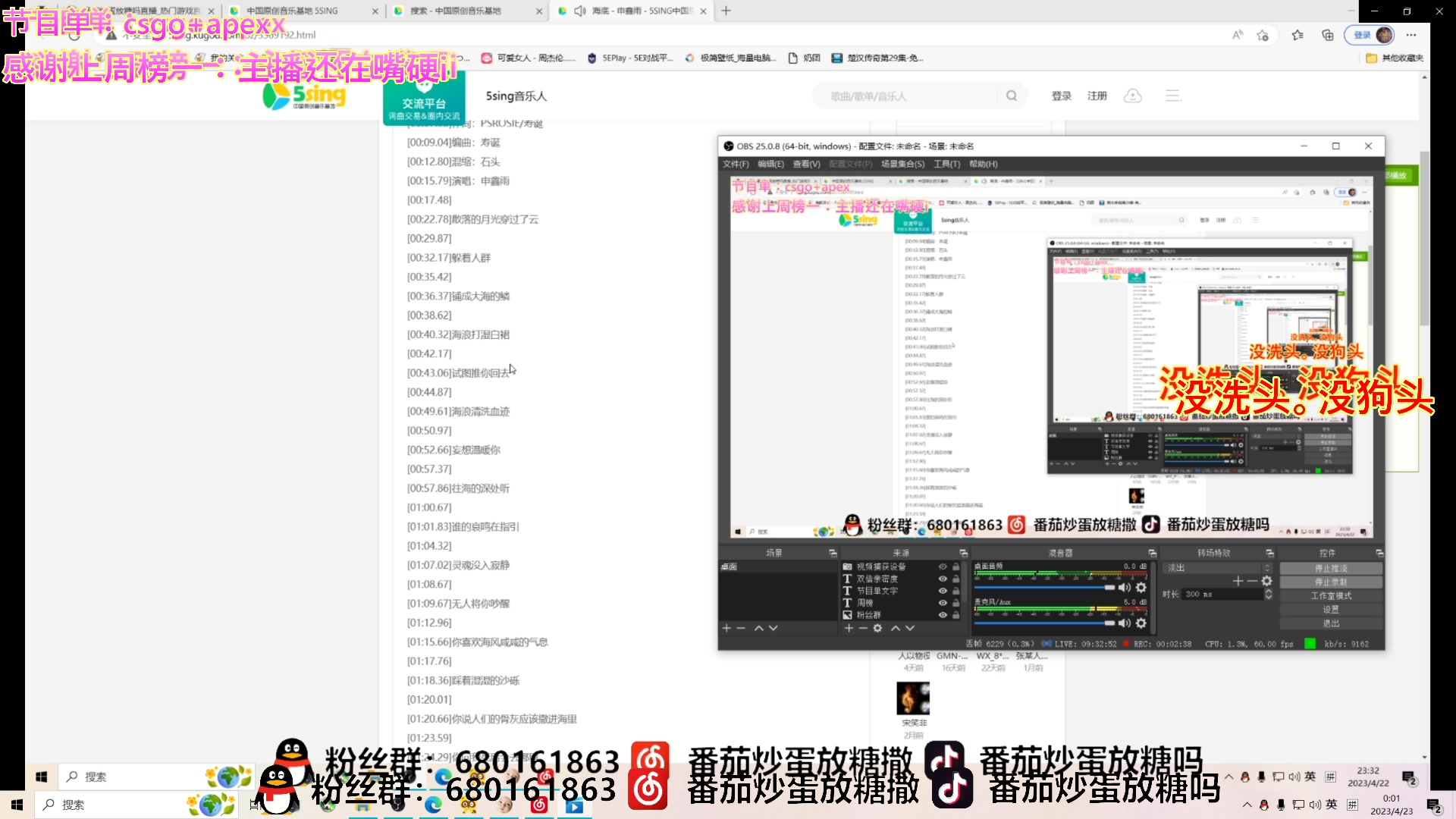Open the browser favorites star icon

coord(1298,35)
